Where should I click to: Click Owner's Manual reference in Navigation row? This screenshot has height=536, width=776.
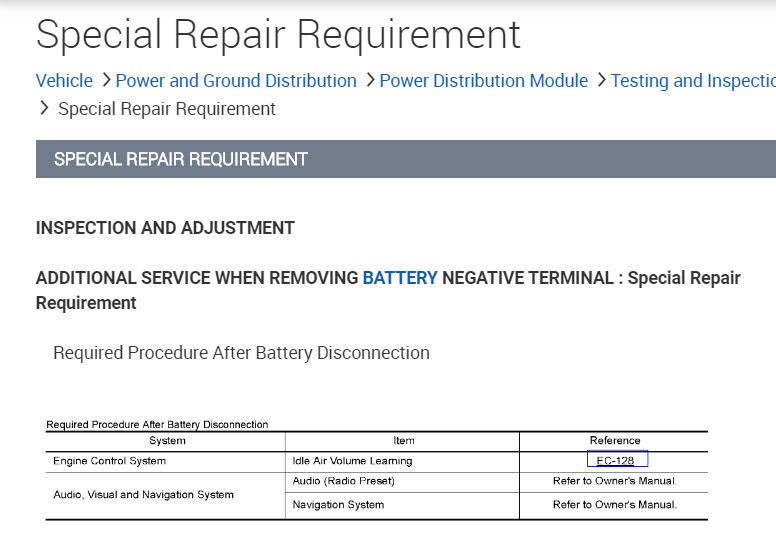(615, 505)
